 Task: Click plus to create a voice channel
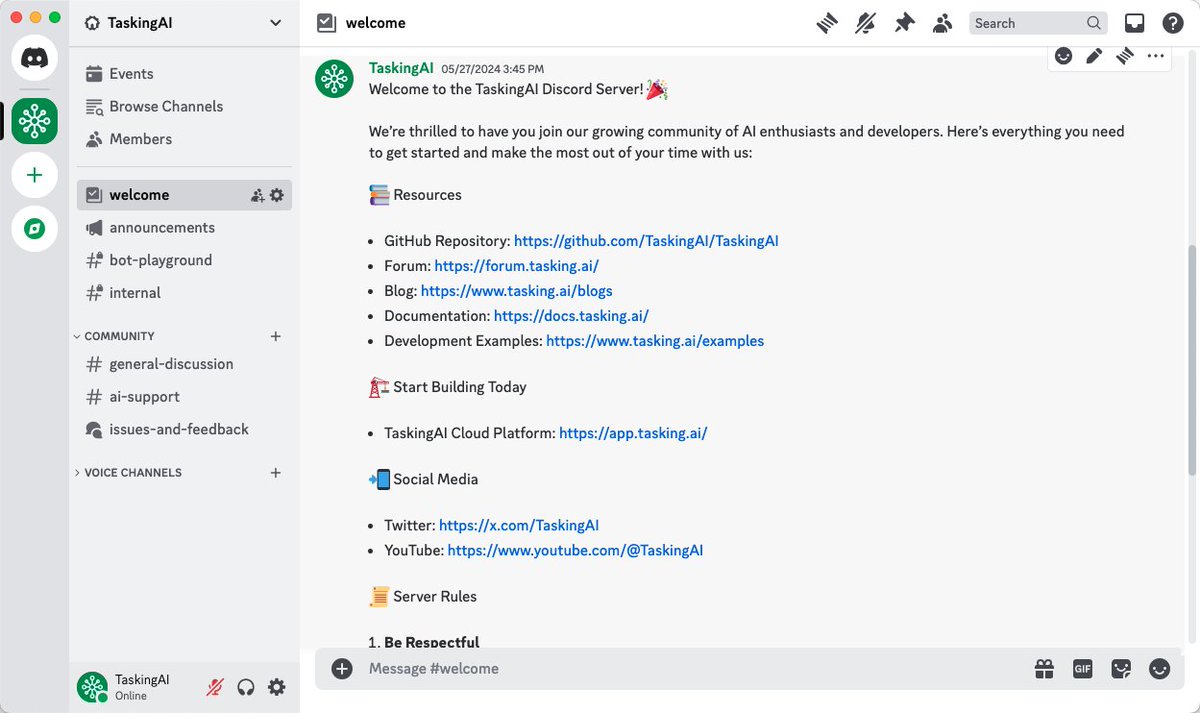pyautogui.click(x=276, y=472)
